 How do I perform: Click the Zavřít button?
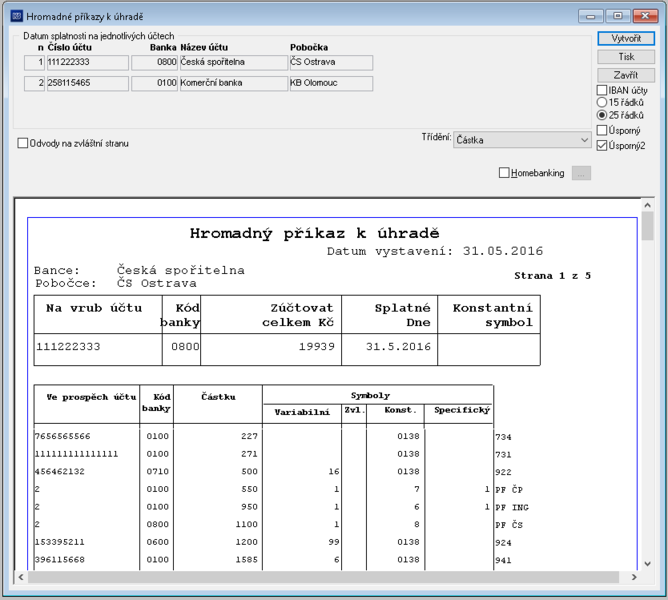coord(626,75)
